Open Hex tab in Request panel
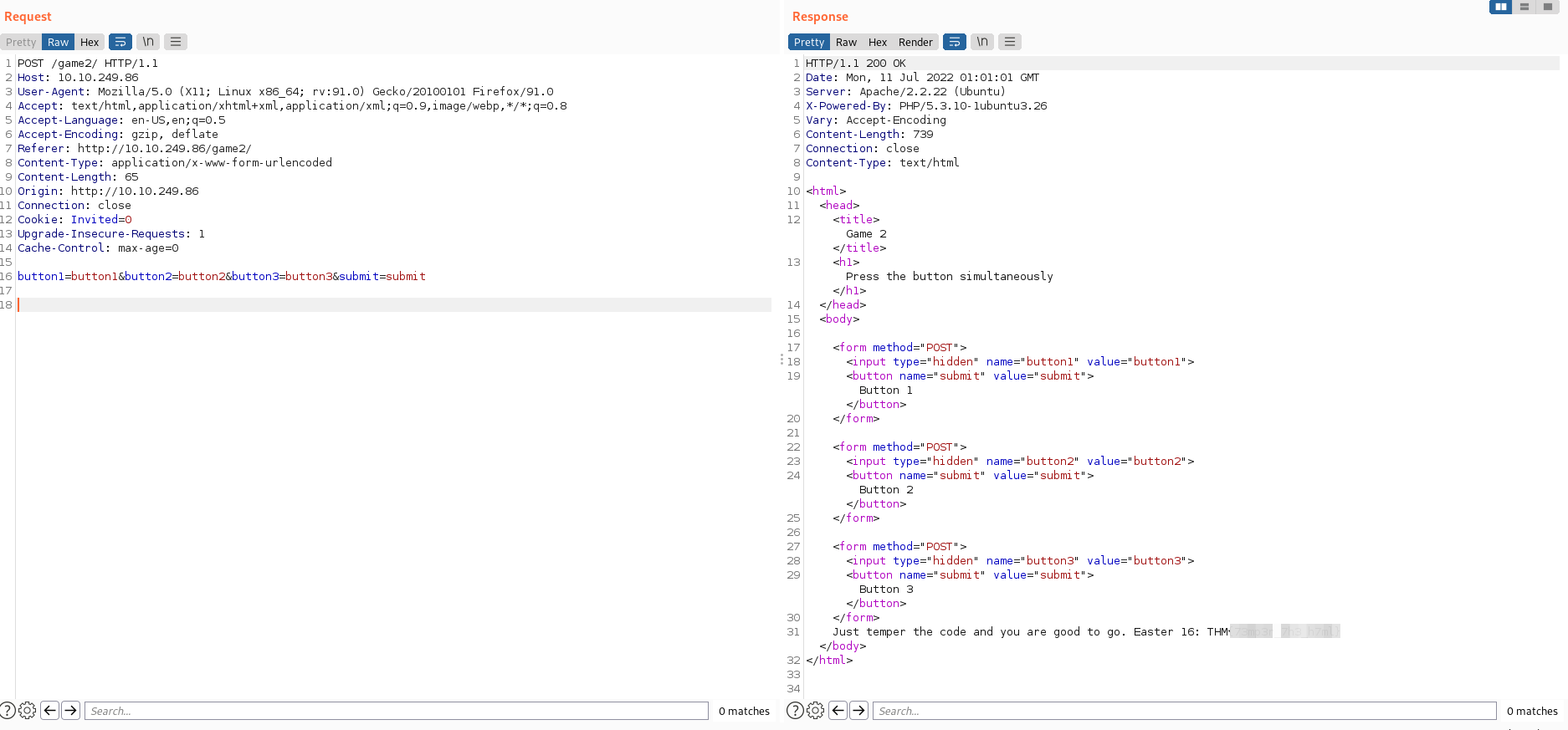The image size is (1568, 730). (90, 42)
